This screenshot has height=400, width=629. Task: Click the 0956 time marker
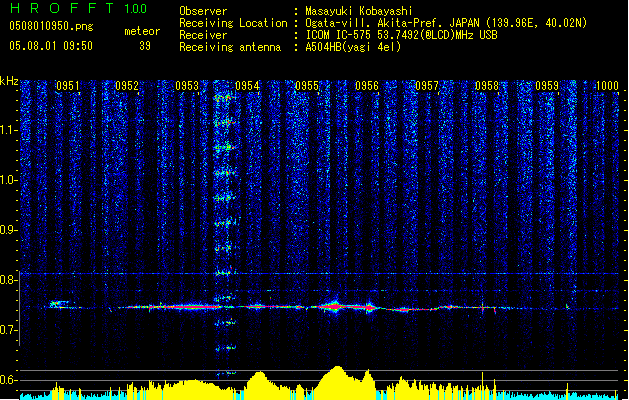[x=367, y=86]
